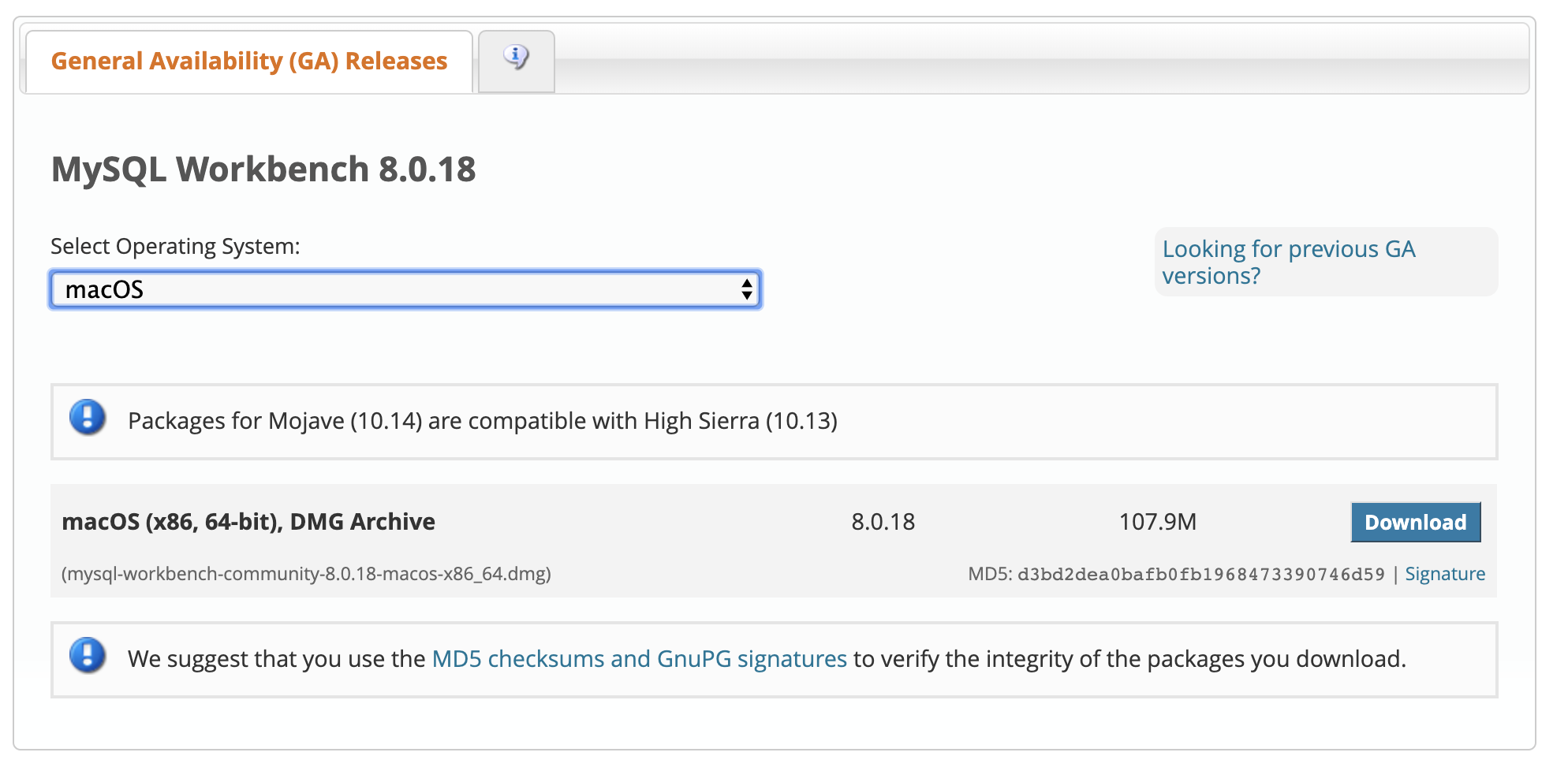Click the 107.9M file size value
Viewport: 1568px width, 782px height.
[1158, 522]
